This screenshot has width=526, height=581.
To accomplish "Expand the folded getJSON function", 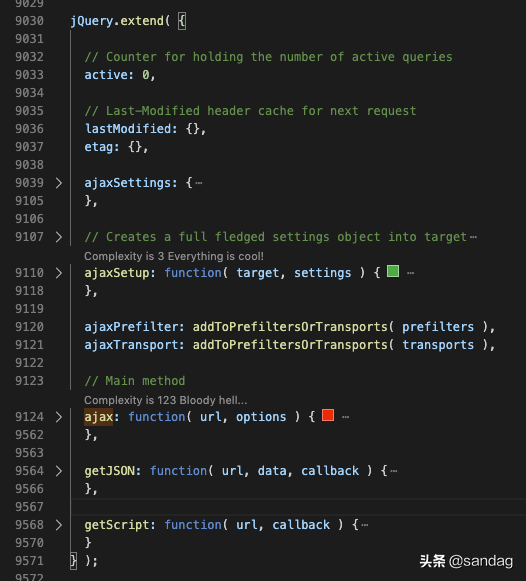I will click(x=59, y=471).
